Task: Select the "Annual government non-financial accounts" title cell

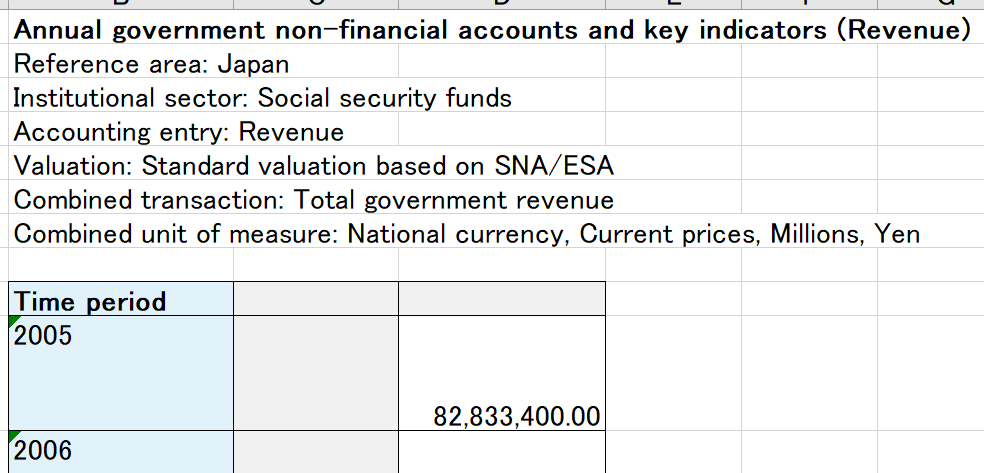Action: [x=490, y=30]
